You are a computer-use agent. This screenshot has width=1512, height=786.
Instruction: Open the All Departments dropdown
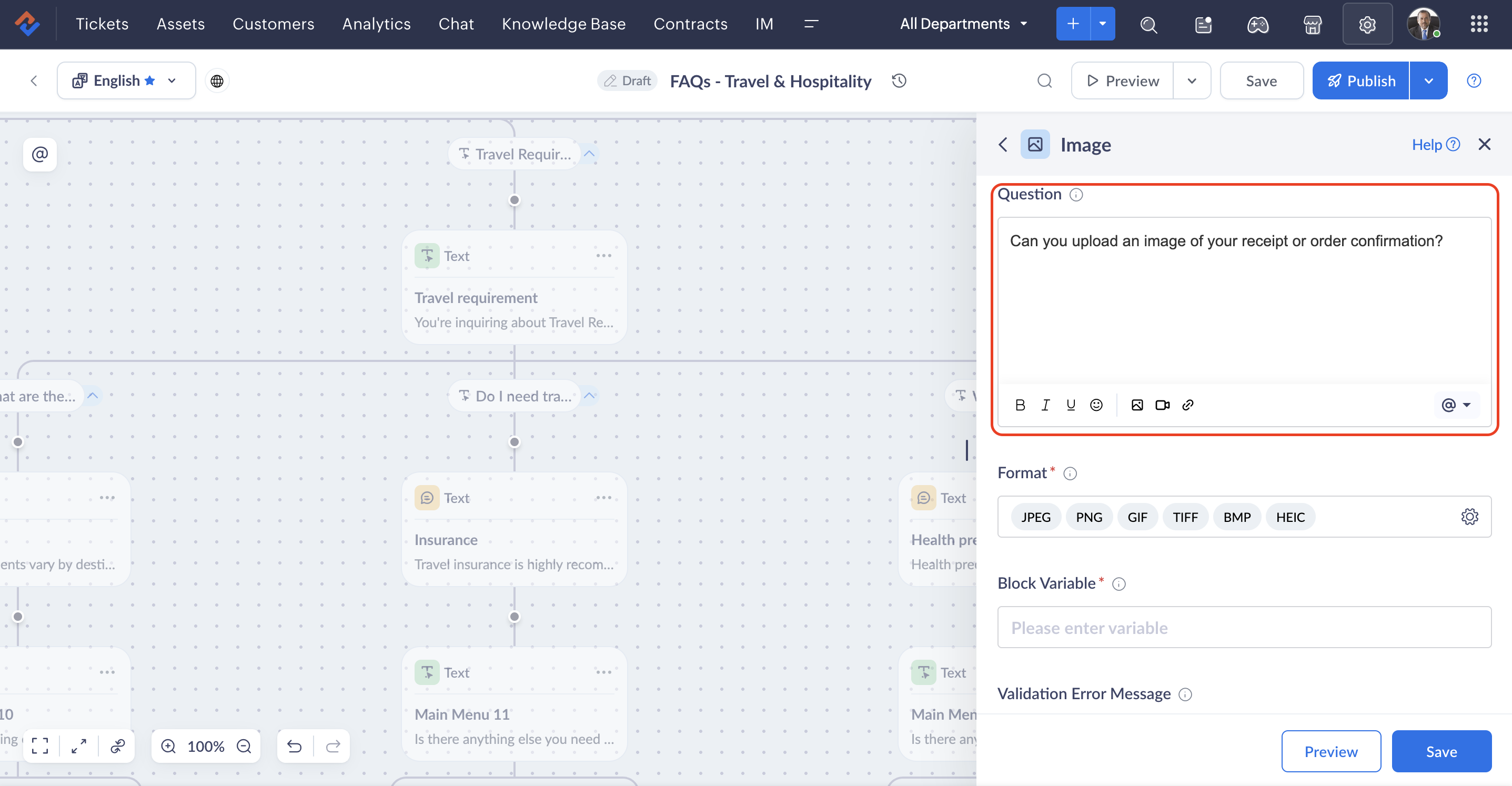(x=964, y=24)
